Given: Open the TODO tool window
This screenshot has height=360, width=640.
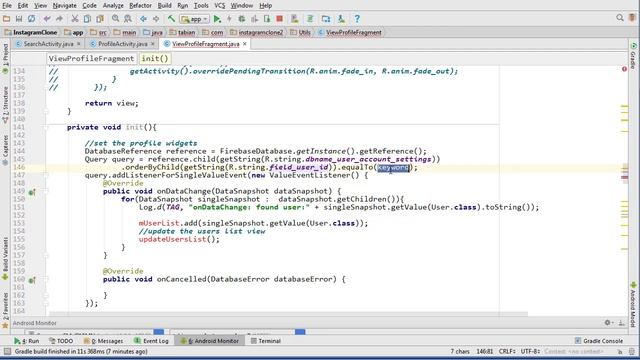Looking at the screenshot, I should coord(61,341).
